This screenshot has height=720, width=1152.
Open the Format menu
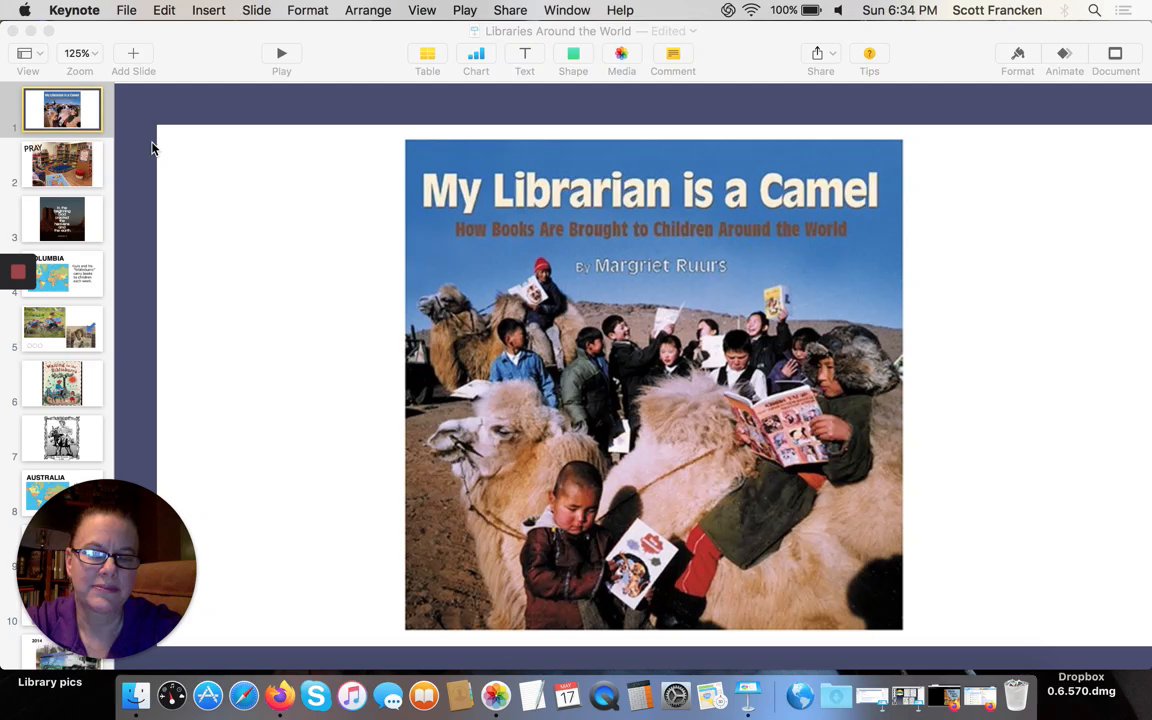point(308,10)
